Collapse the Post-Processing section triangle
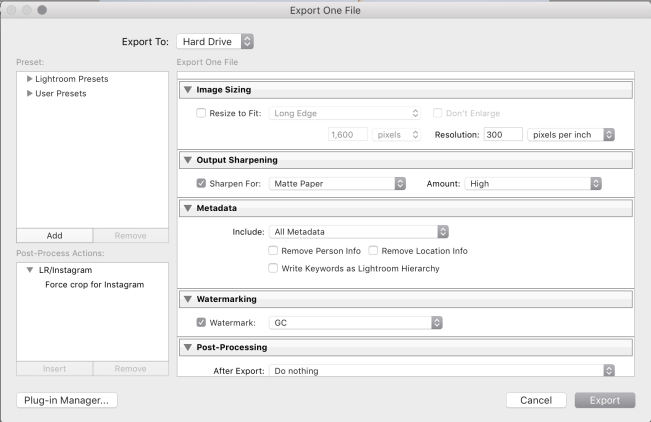The height and width of the screenshot is (422, 651). [188, 347]
